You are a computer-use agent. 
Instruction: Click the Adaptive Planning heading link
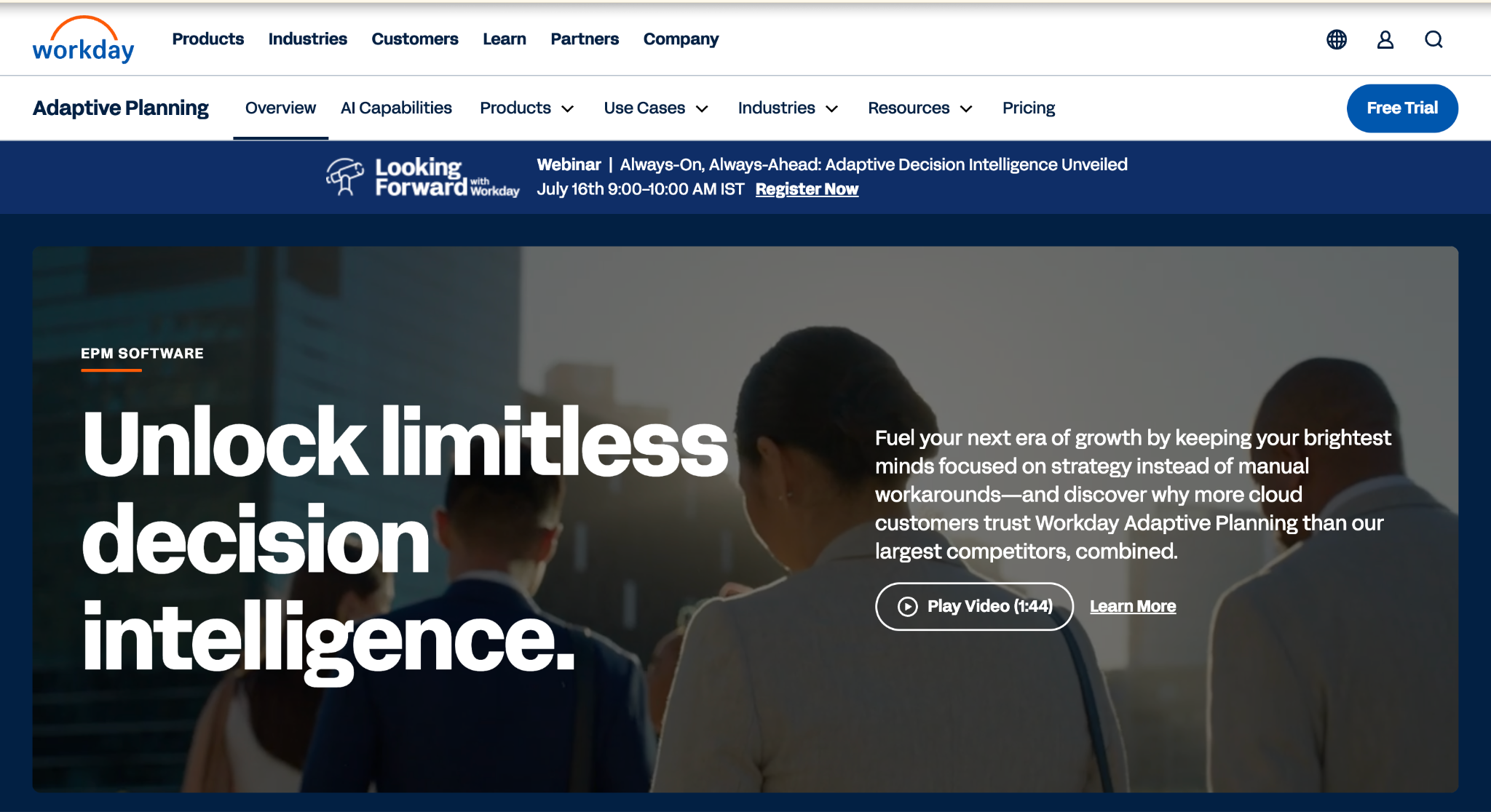(121, 108)
